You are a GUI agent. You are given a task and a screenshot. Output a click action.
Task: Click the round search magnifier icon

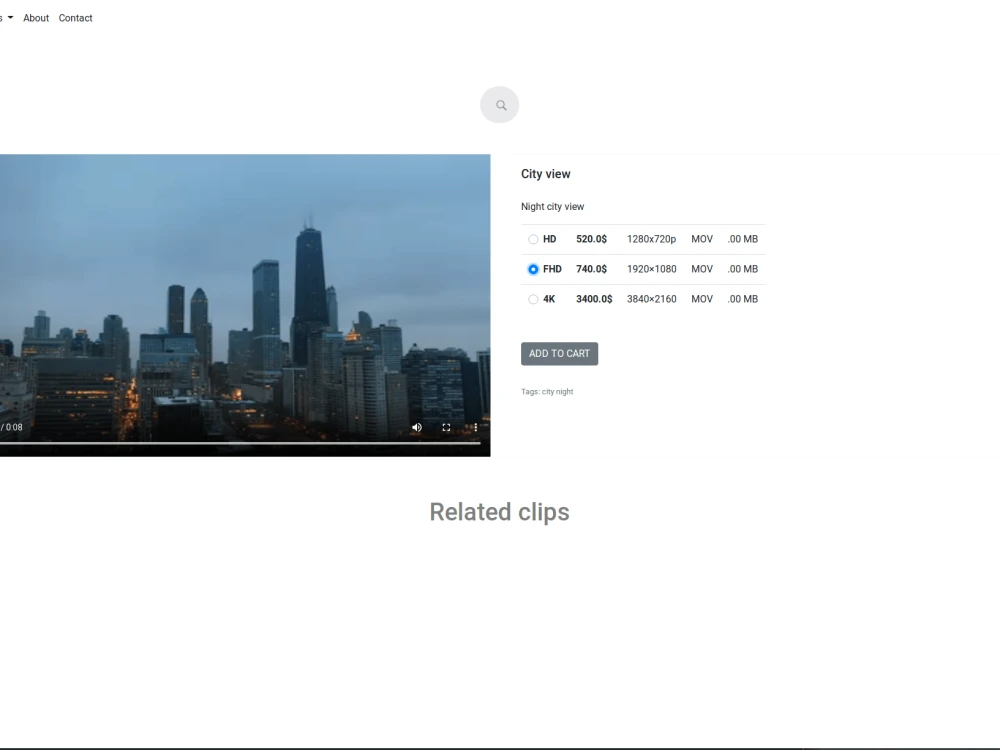click(x=499, y=105)
